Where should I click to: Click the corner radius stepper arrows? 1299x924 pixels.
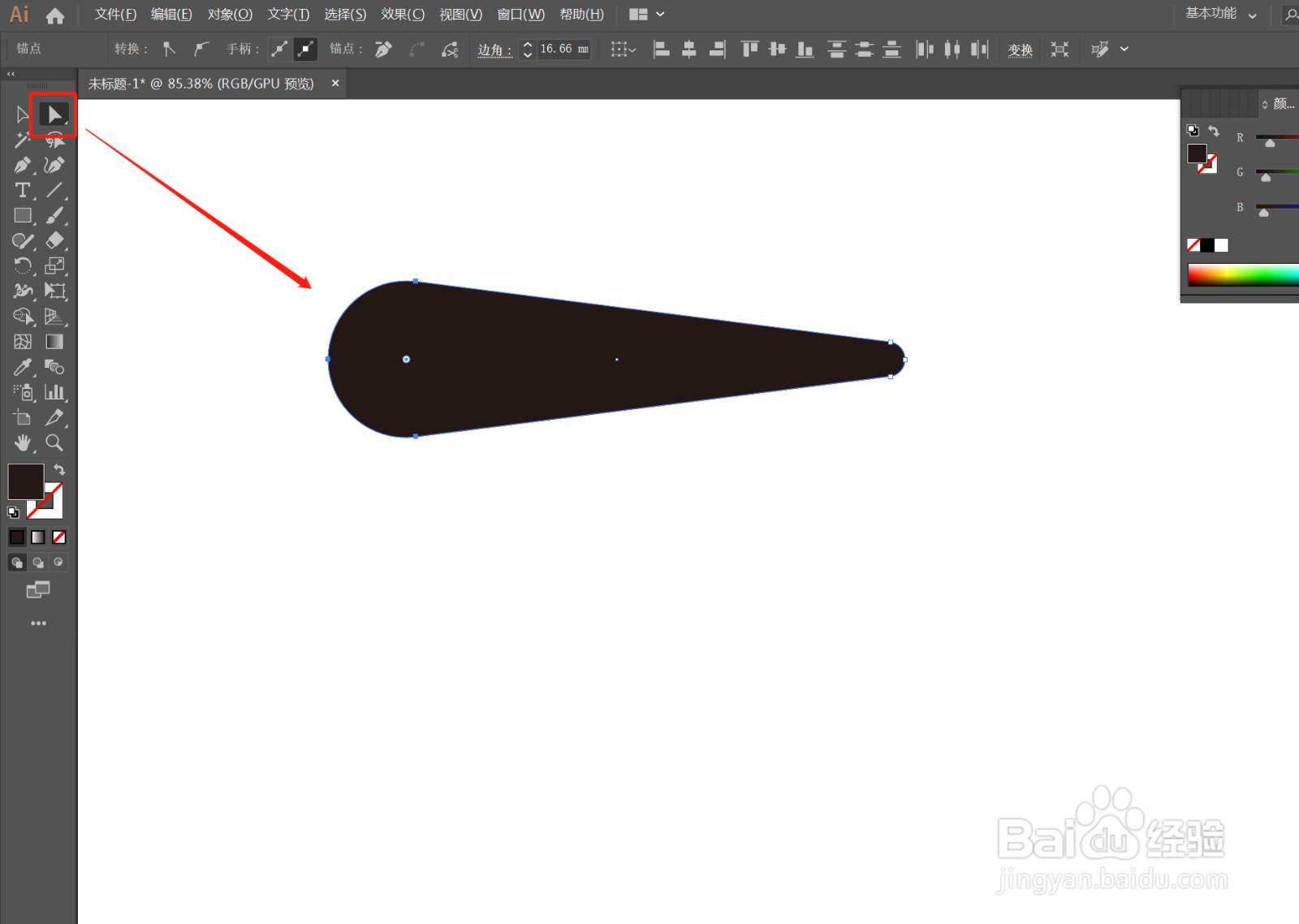tap(528, 50)
